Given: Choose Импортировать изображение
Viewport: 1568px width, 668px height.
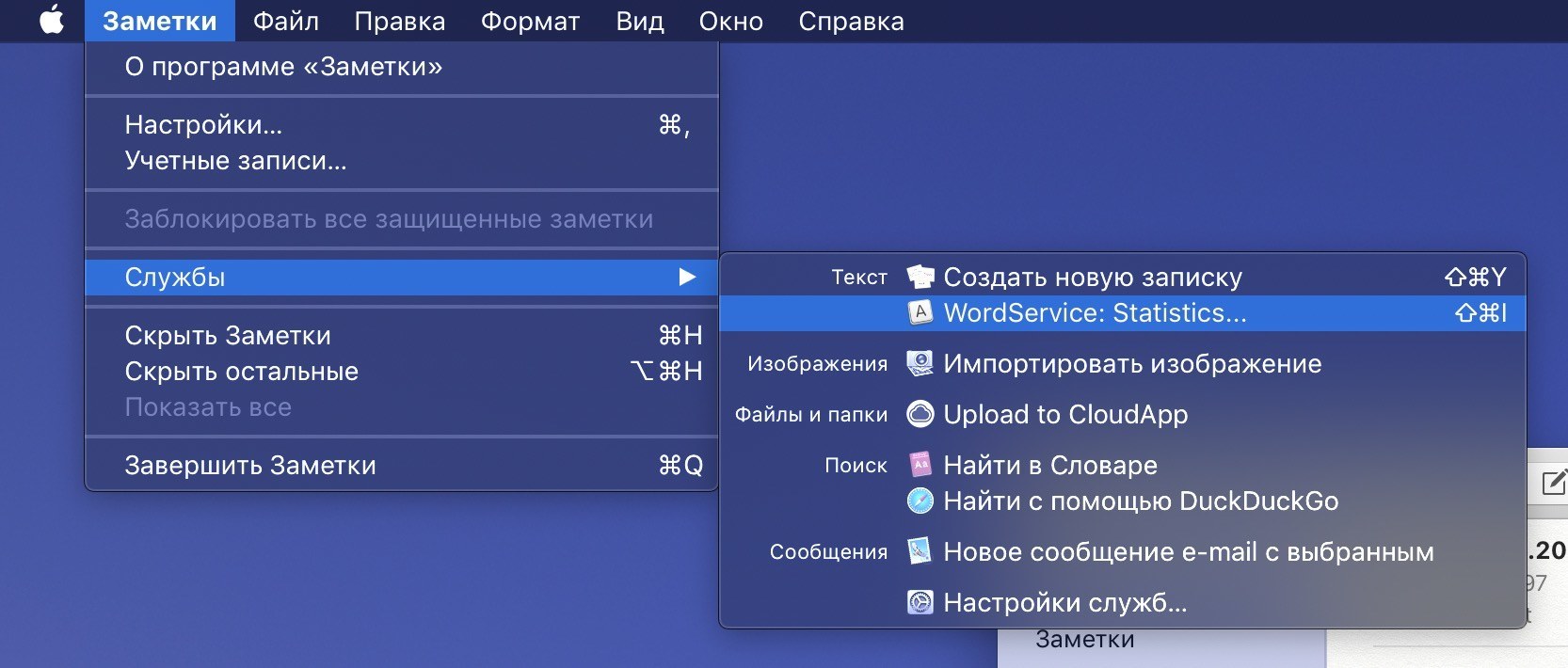Looking at the screenshot, I should 1122,364.
